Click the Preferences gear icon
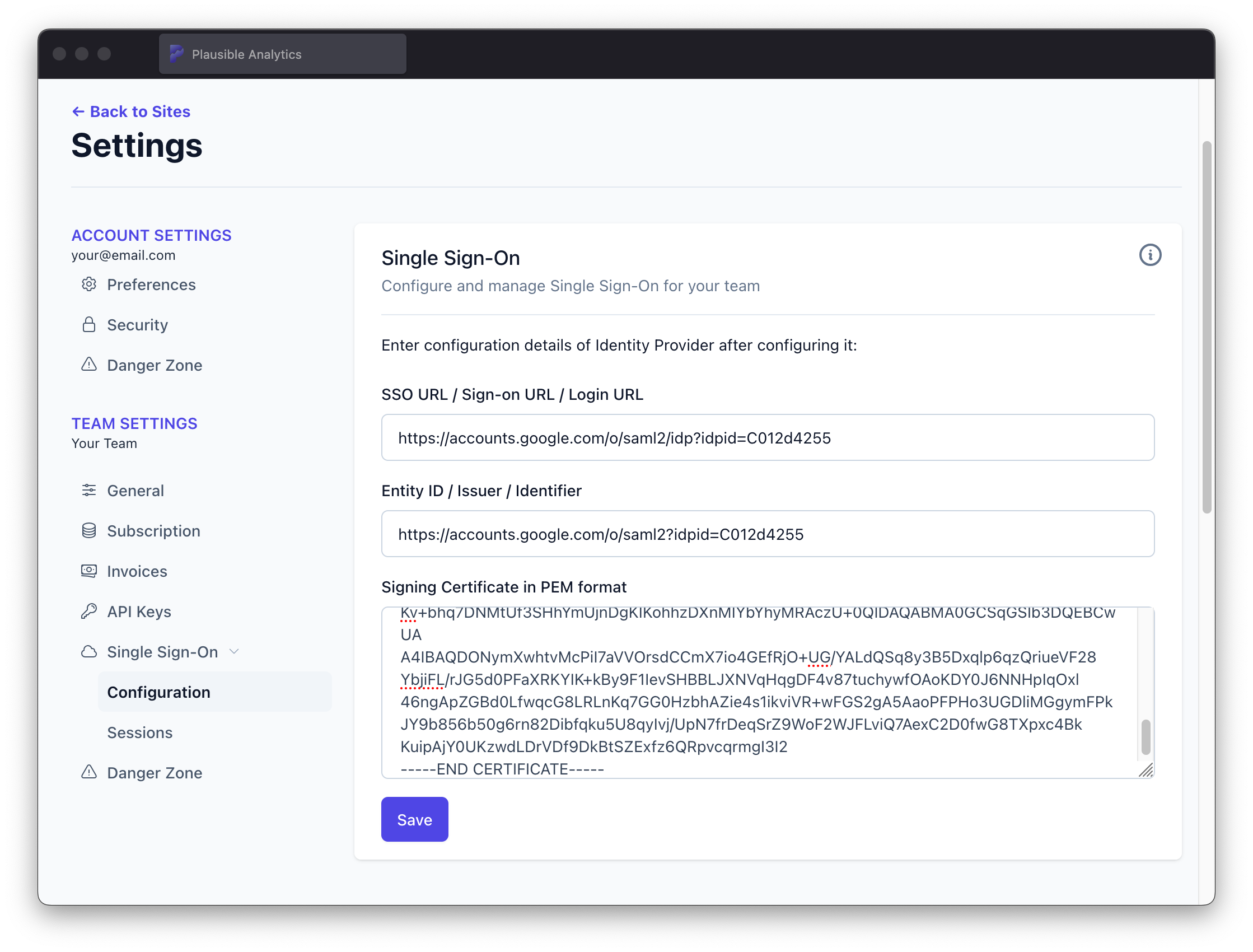 89,284
